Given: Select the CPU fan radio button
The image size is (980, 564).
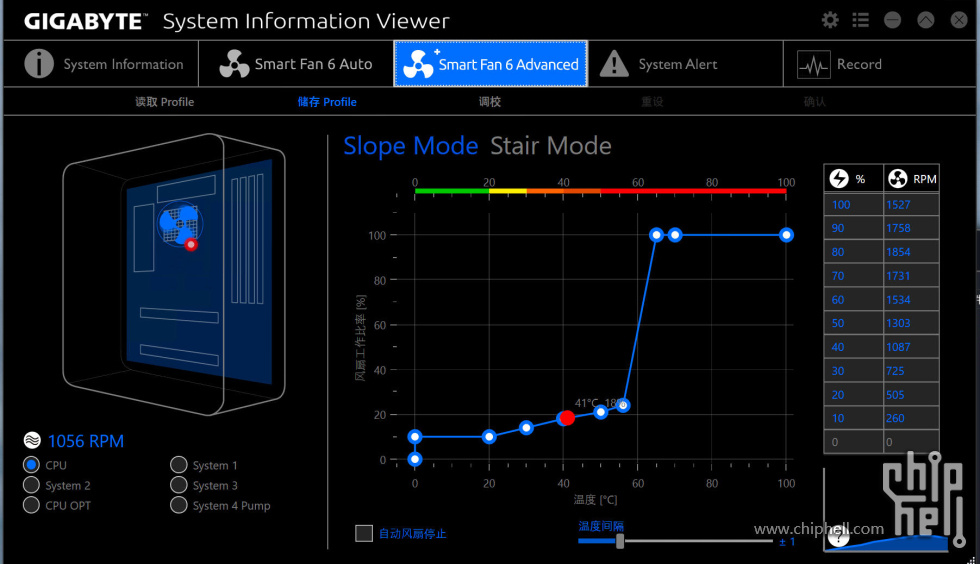Looking at the screenshot, I should [x=31, y=465].
